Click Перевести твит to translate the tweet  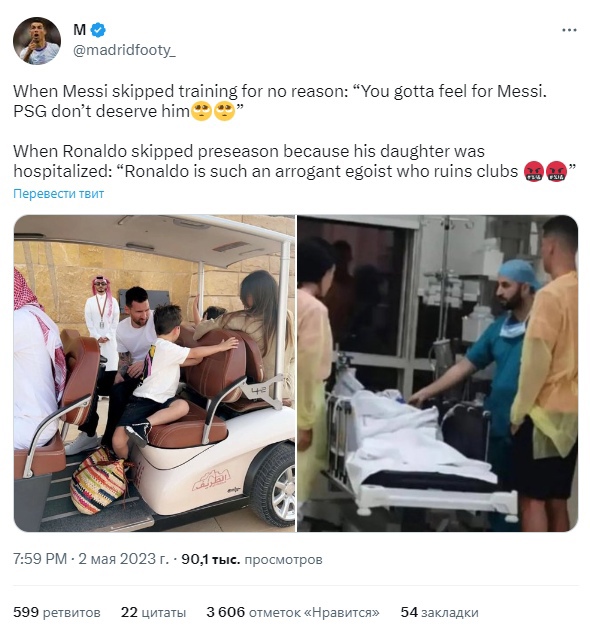(x=59, y=194)
